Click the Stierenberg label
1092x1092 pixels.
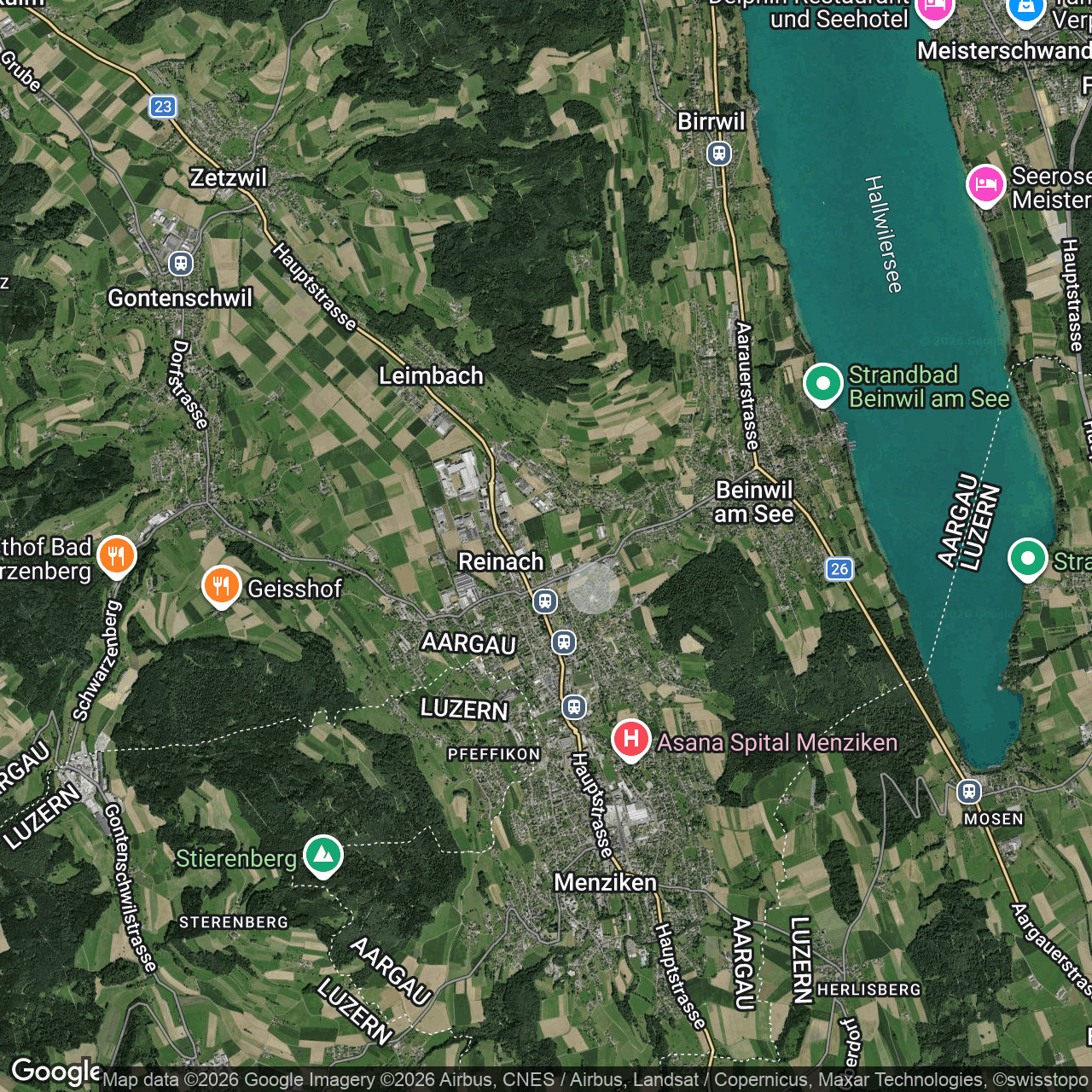[x=236, y=857]
